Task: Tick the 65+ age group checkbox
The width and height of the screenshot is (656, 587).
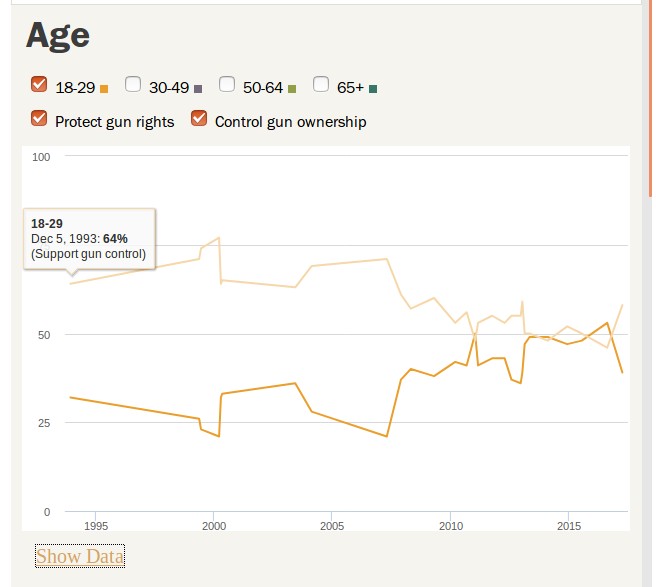Action: pyautogui.click(x=321, y=85)
